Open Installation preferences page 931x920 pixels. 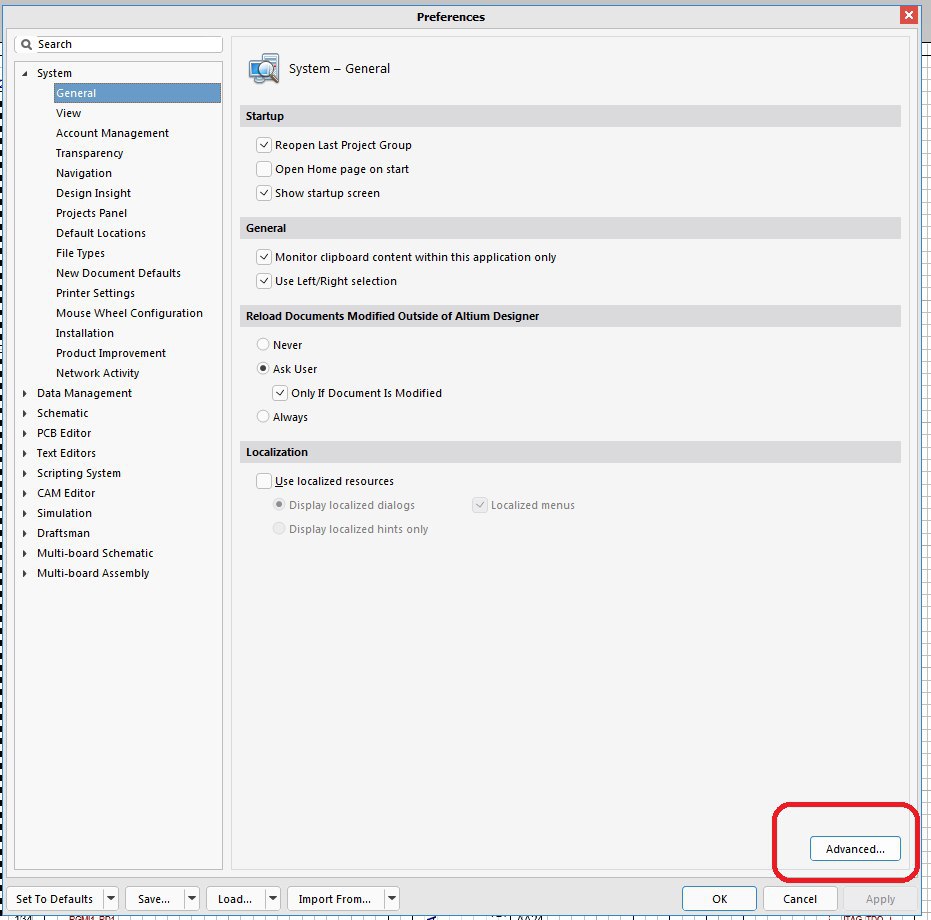tap(85, 333)
